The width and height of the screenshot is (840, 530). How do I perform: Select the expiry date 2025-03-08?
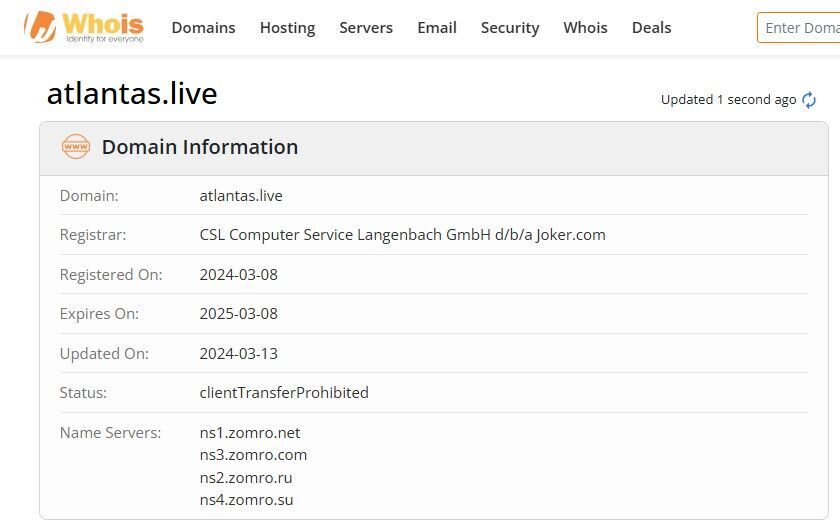(238, 313)
